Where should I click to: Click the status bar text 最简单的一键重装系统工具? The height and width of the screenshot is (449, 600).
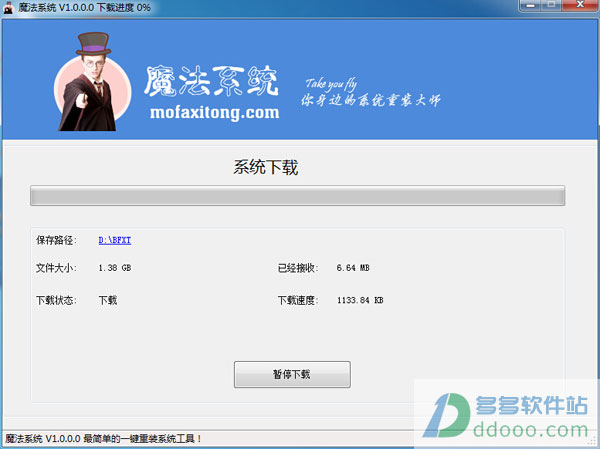[x=142, y=439]
